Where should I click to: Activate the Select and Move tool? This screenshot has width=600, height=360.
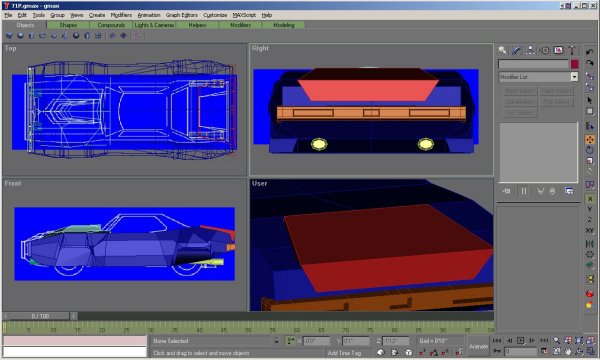[590, 140]
